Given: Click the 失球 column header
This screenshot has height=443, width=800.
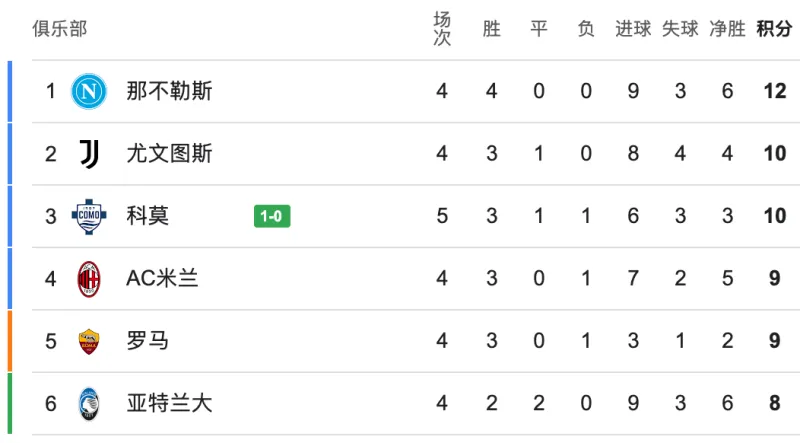Looking at the screenshot, I should (680, 29).
